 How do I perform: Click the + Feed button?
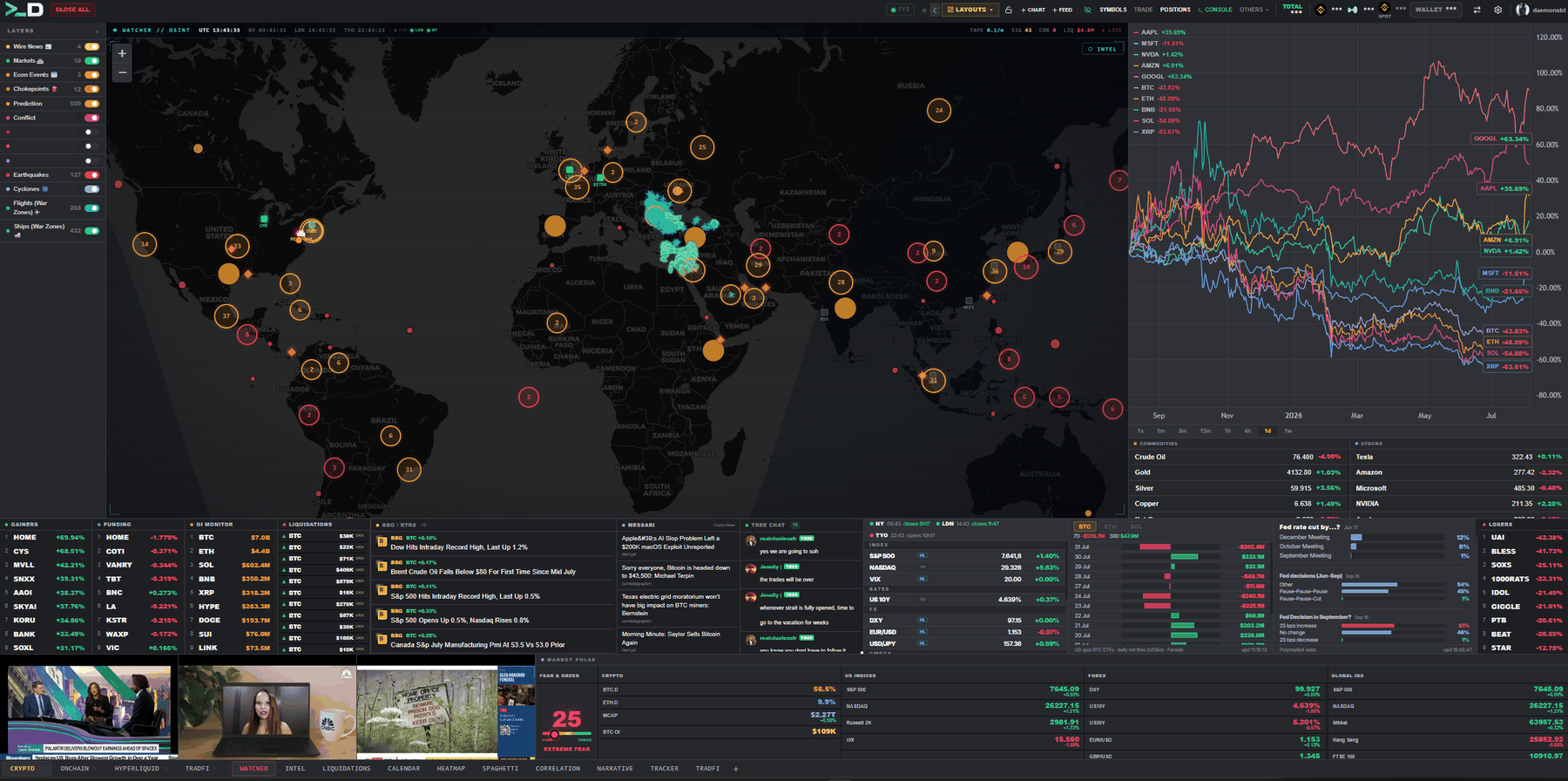click(x=1062, y=10)
